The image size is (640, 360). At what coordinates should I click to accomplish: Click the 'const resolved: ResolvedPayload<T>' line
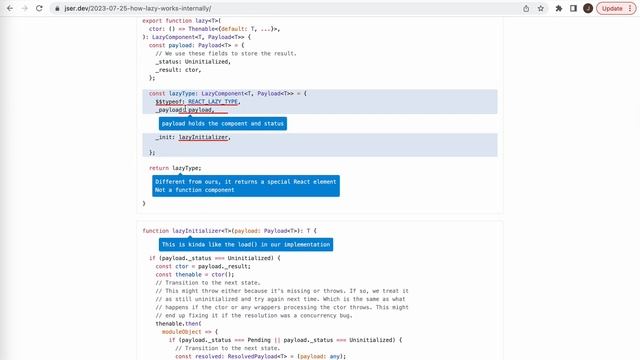tap(260, 356)
